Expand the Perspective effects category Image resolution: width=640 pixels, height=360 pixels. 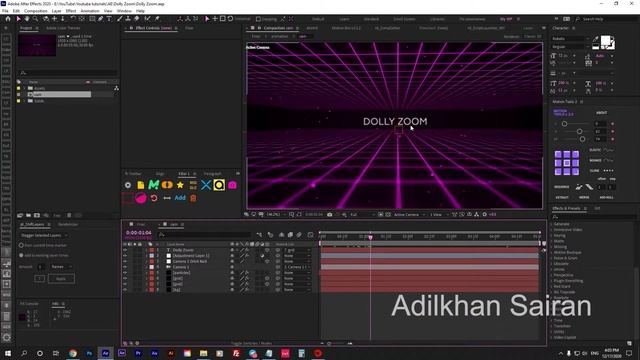click(x=551, y=275)
